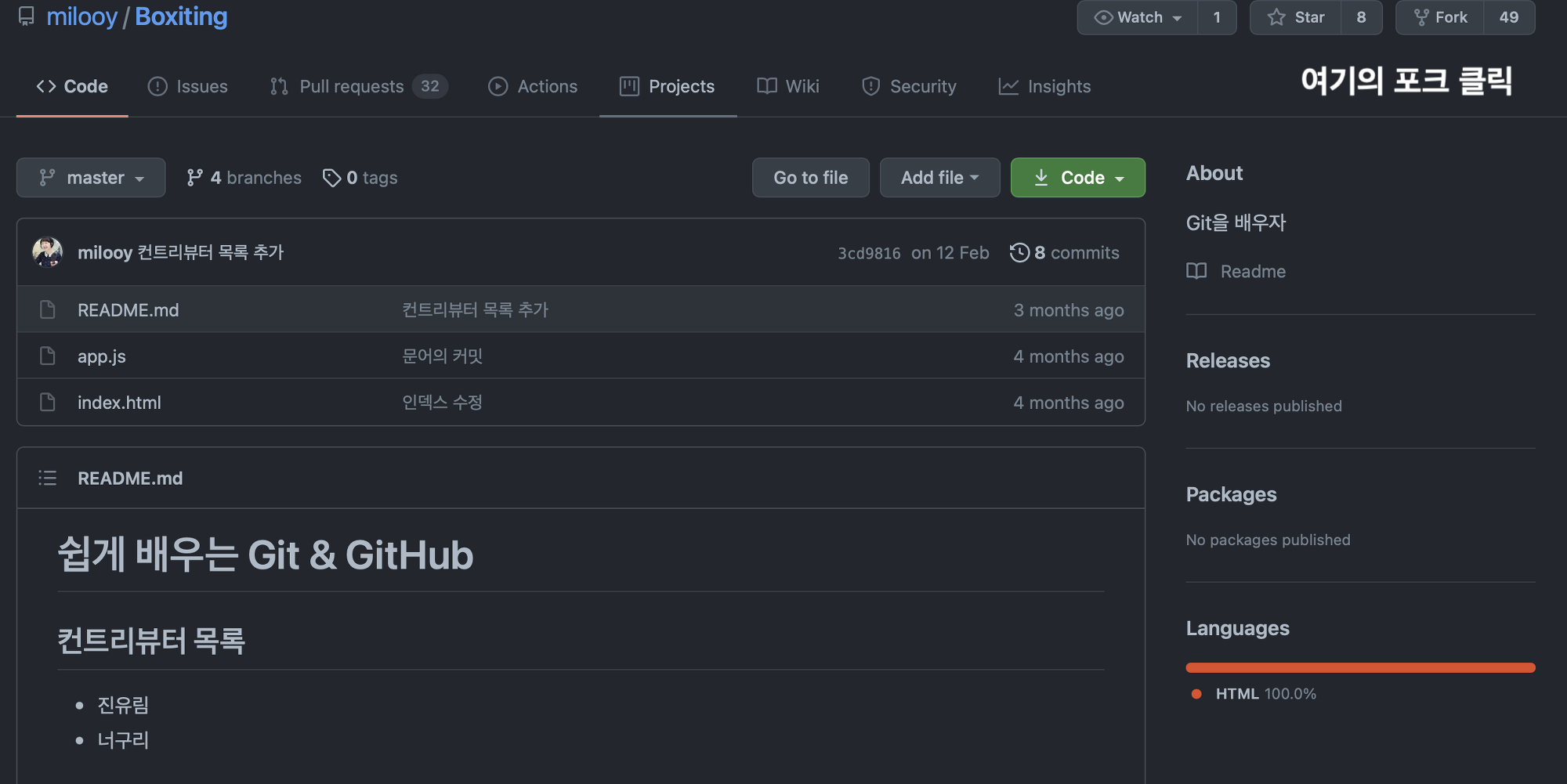Open README.md row commit message link

point(475,310)
